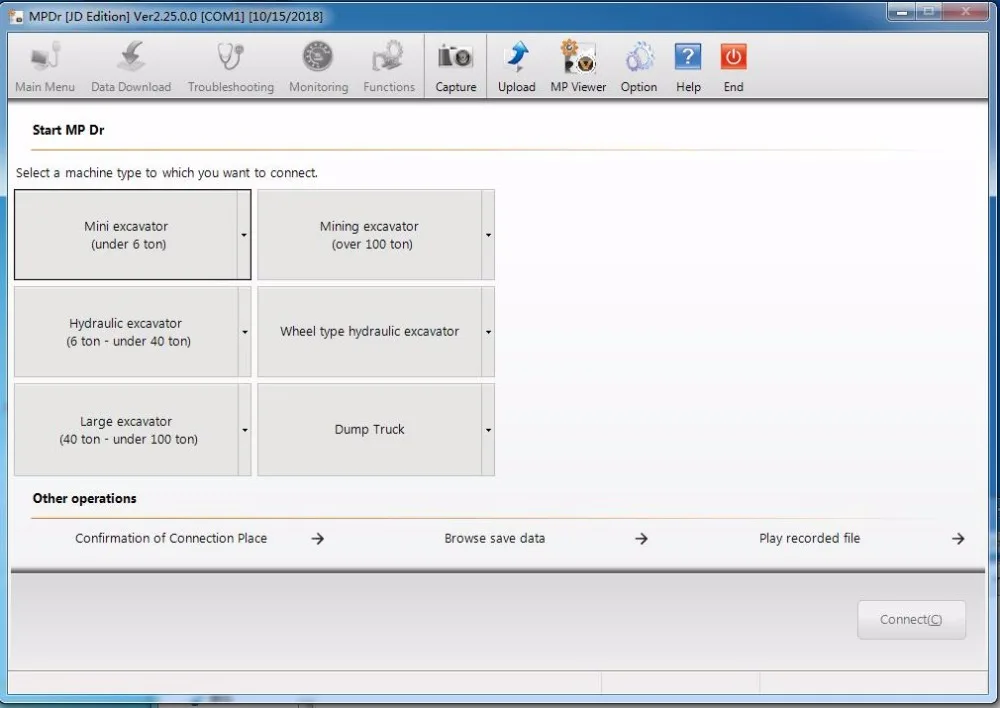
Task: Select Large excavator 40-100 ton
Action: pyautogui.click(x=126, y=430)
